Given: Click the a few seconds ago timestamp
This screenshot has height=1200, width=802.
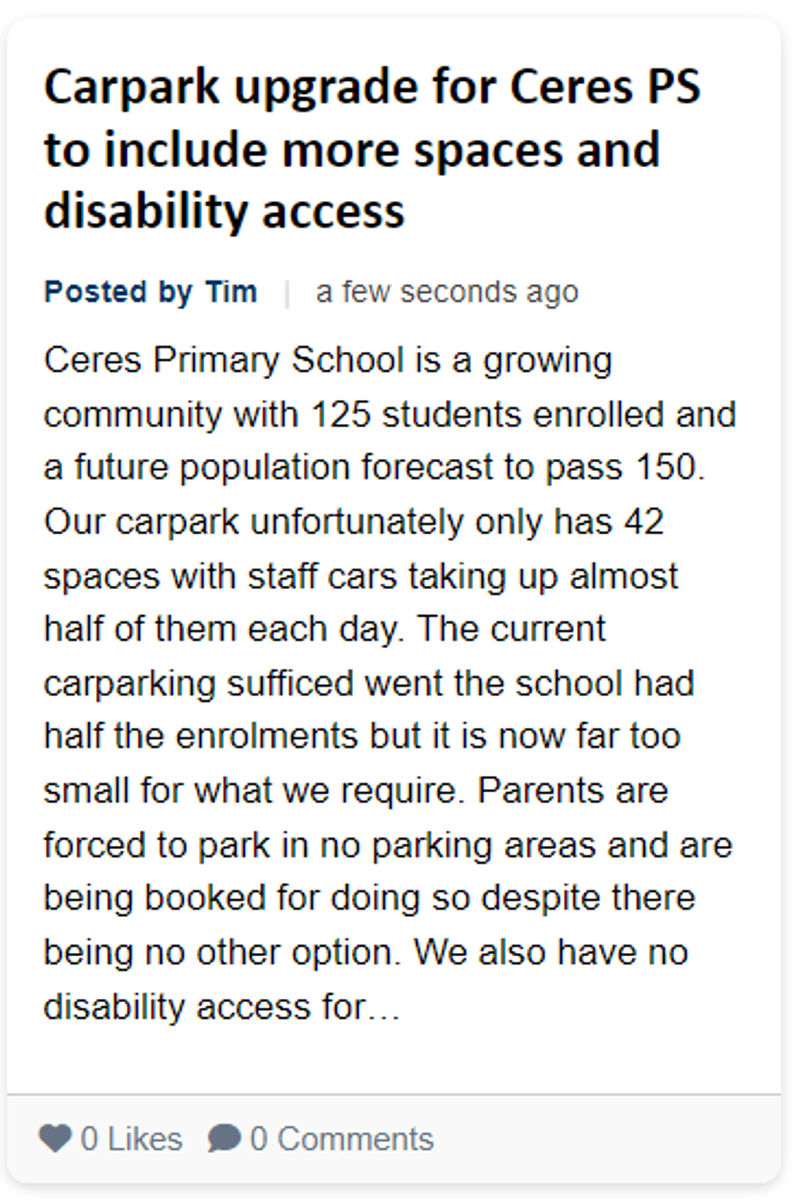Looking at the screenshot, I should tap(447, 292).
